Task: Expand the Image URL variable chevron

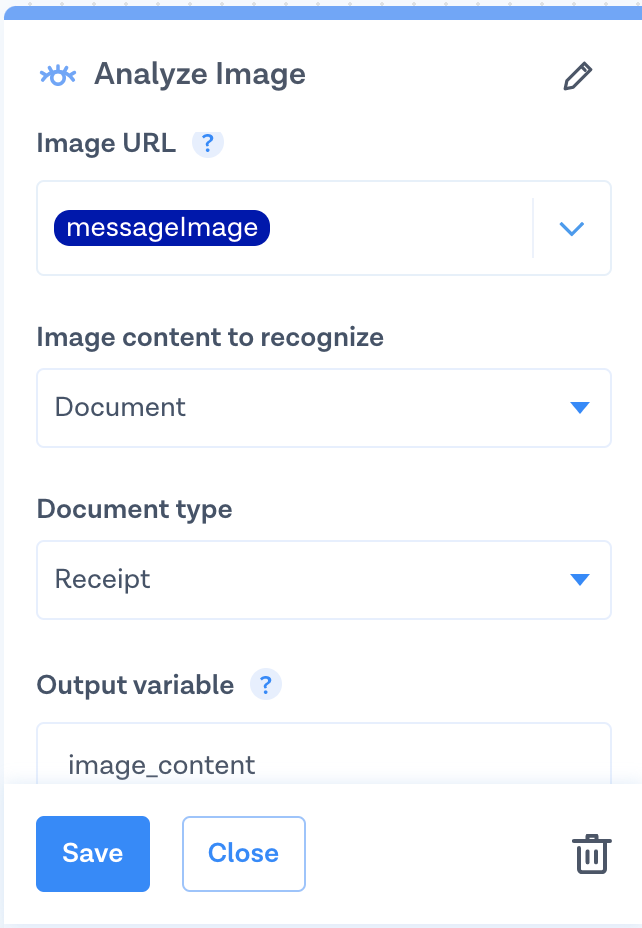Action: 571,228
